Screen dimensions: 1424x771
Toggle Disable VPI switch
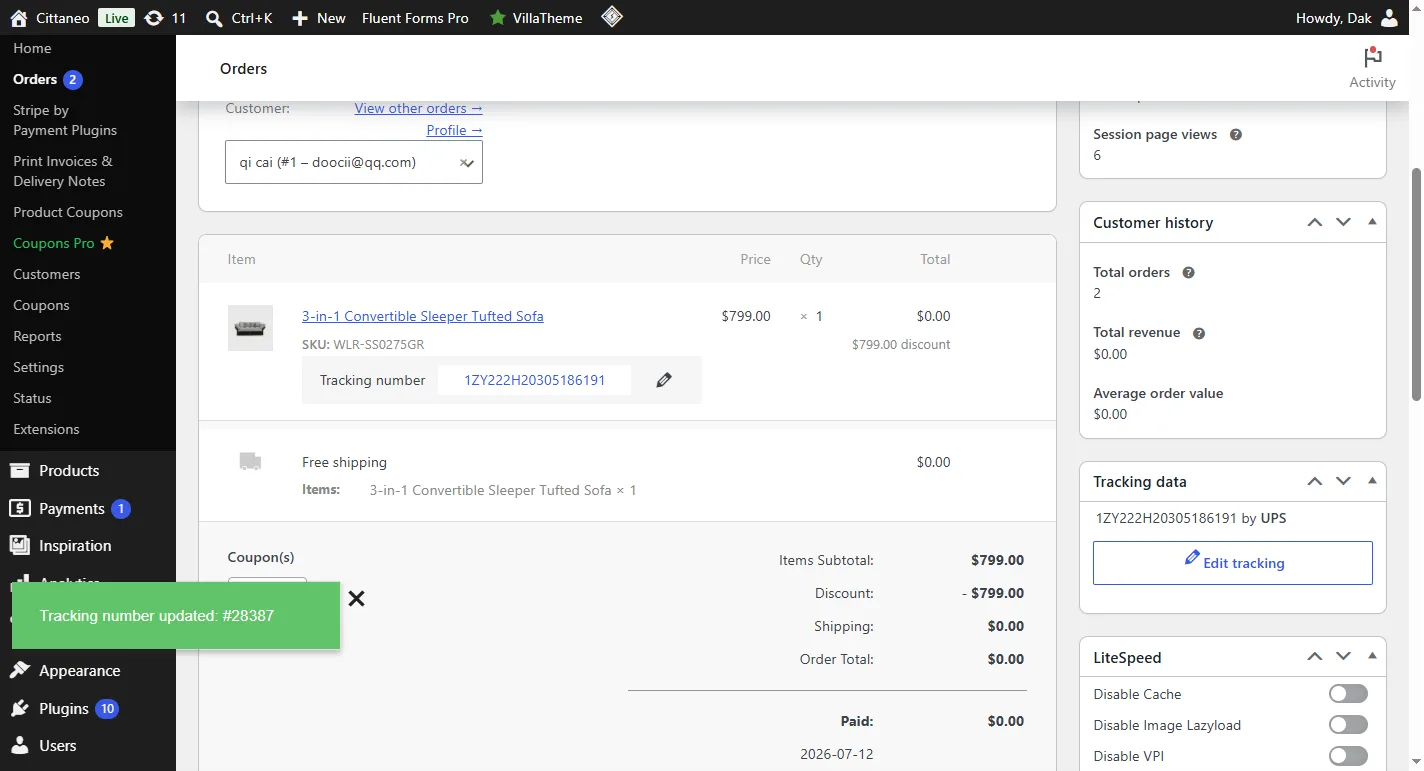1348,756
